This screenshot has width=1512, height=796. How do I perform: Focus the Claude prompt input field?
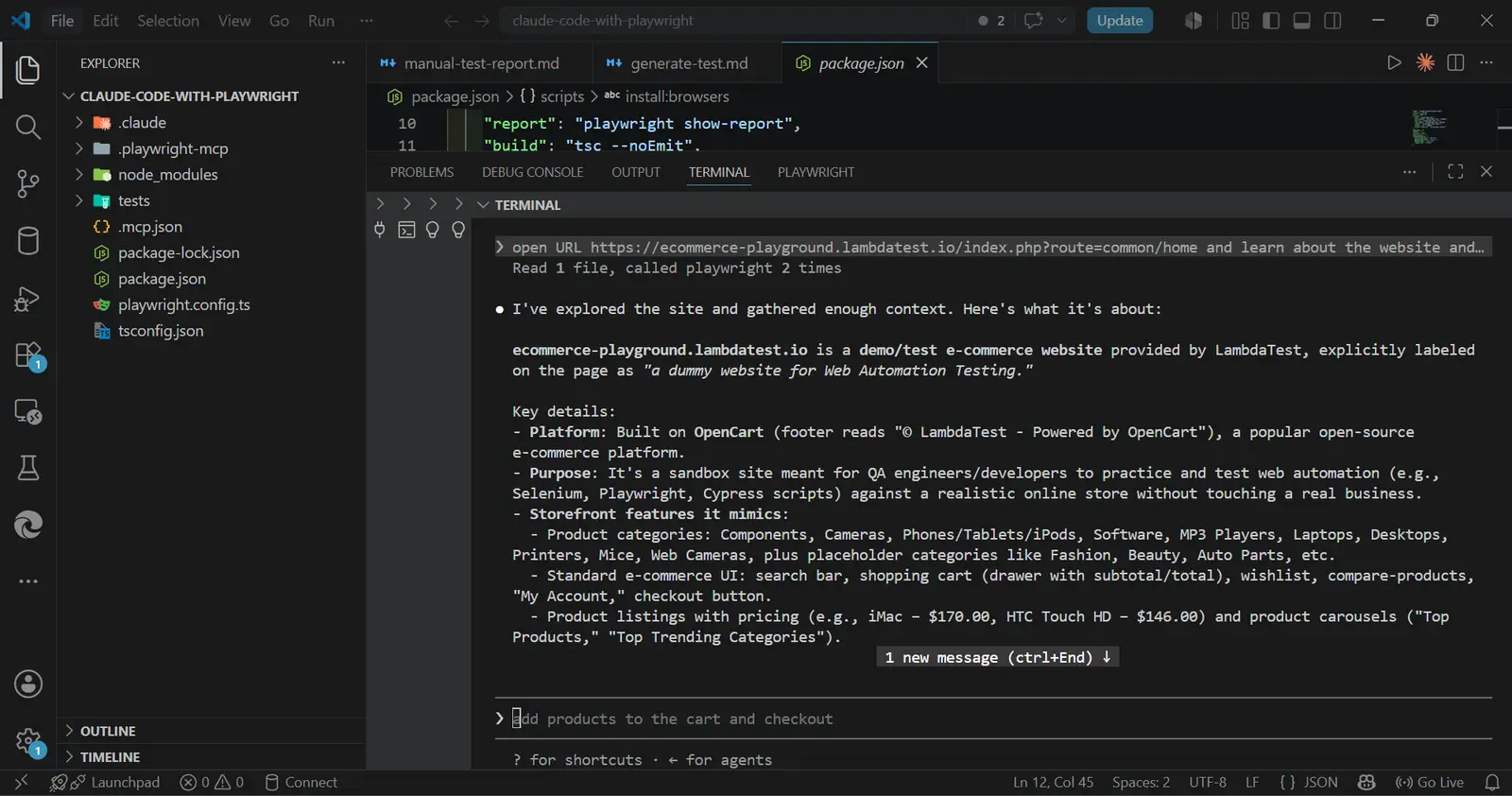992,719
